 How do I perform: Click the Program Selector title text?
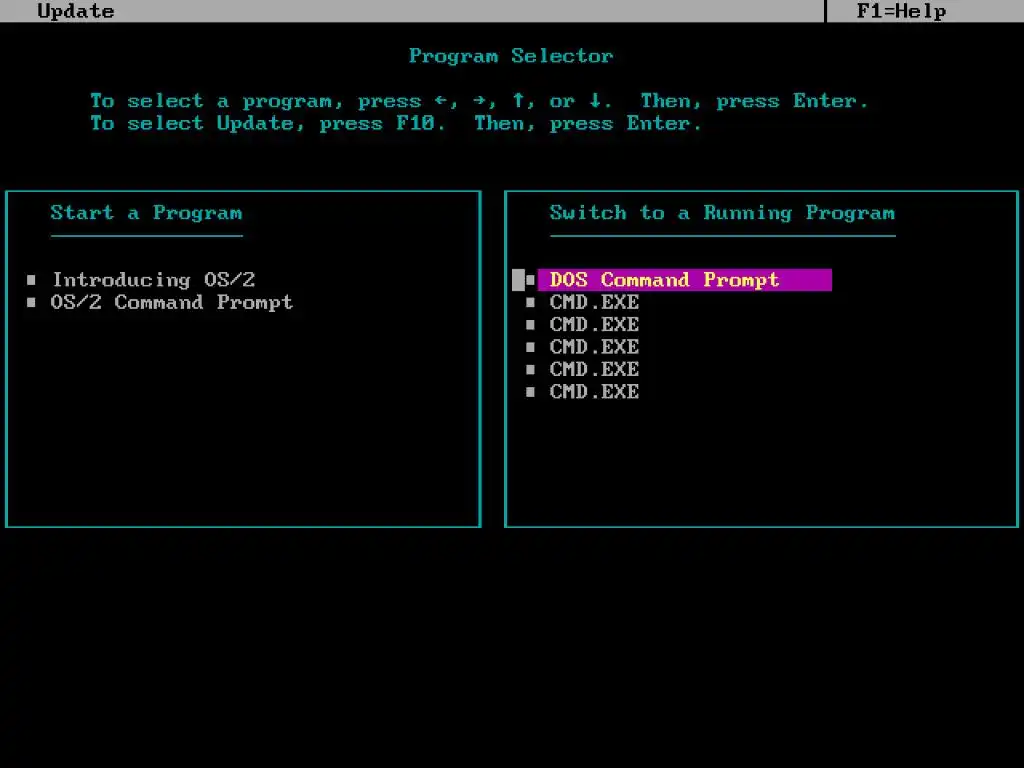[511, 56]
